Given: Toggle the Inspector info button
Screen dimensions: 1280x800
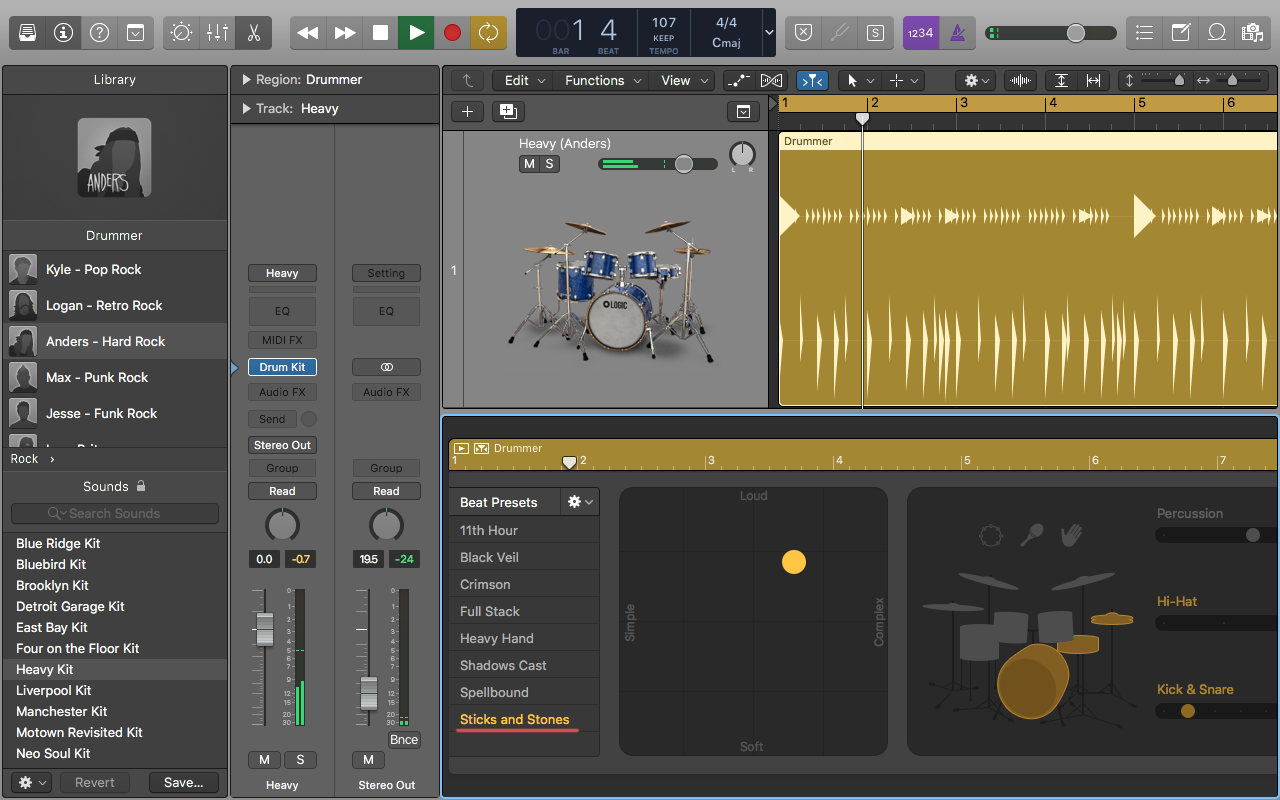Looking at the screenshot, I should (x=64, y=33).
